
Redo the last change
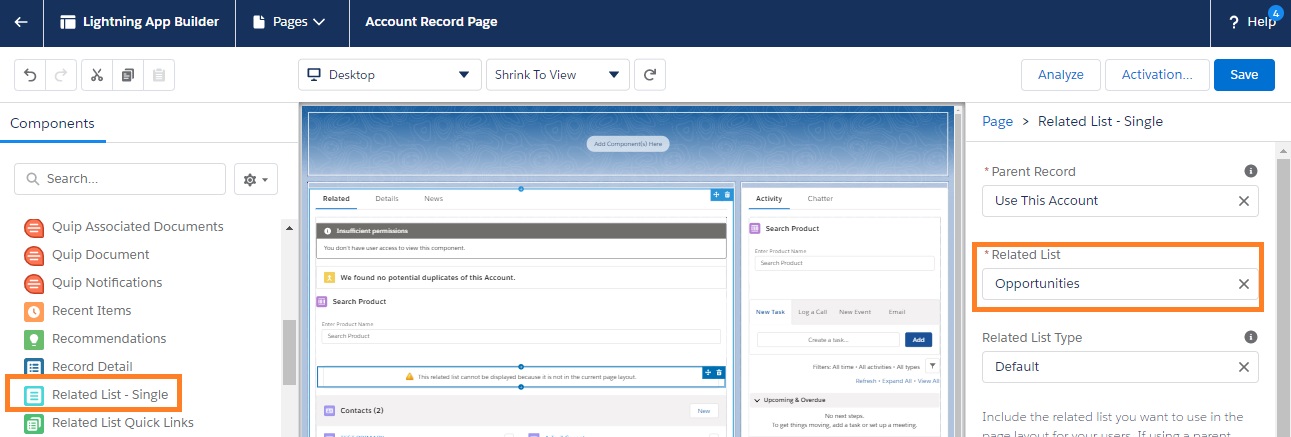click(60, 75)
